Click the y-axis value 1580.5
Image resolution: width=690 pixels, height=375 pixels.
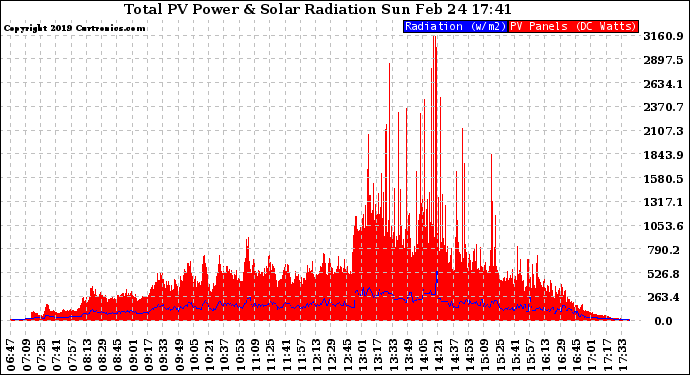pos(663,179)
